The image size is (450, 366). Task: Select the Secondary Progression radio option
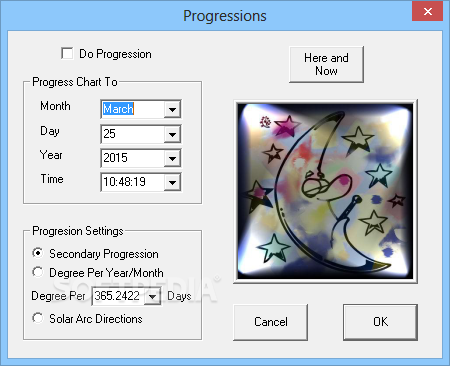coord(38,253)
